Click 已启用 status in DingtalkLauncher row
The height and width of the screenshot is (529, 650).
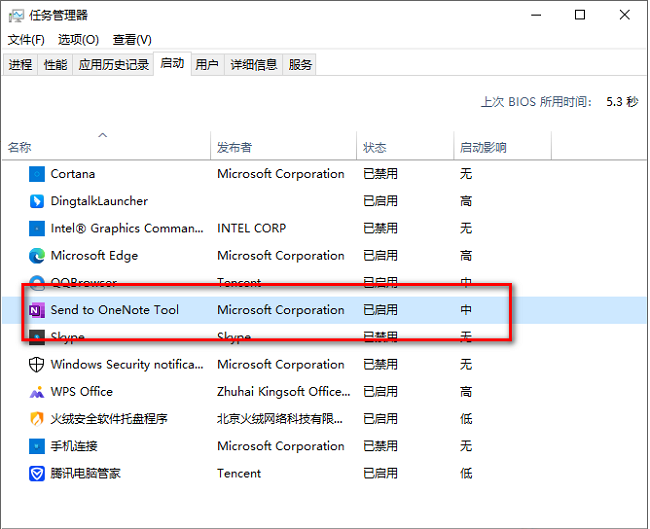point(381,201)
